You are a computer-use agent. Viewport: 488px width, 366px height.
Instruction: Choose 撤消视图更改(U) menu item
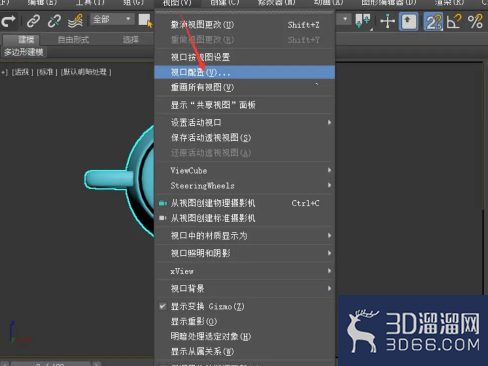point(245,25)
